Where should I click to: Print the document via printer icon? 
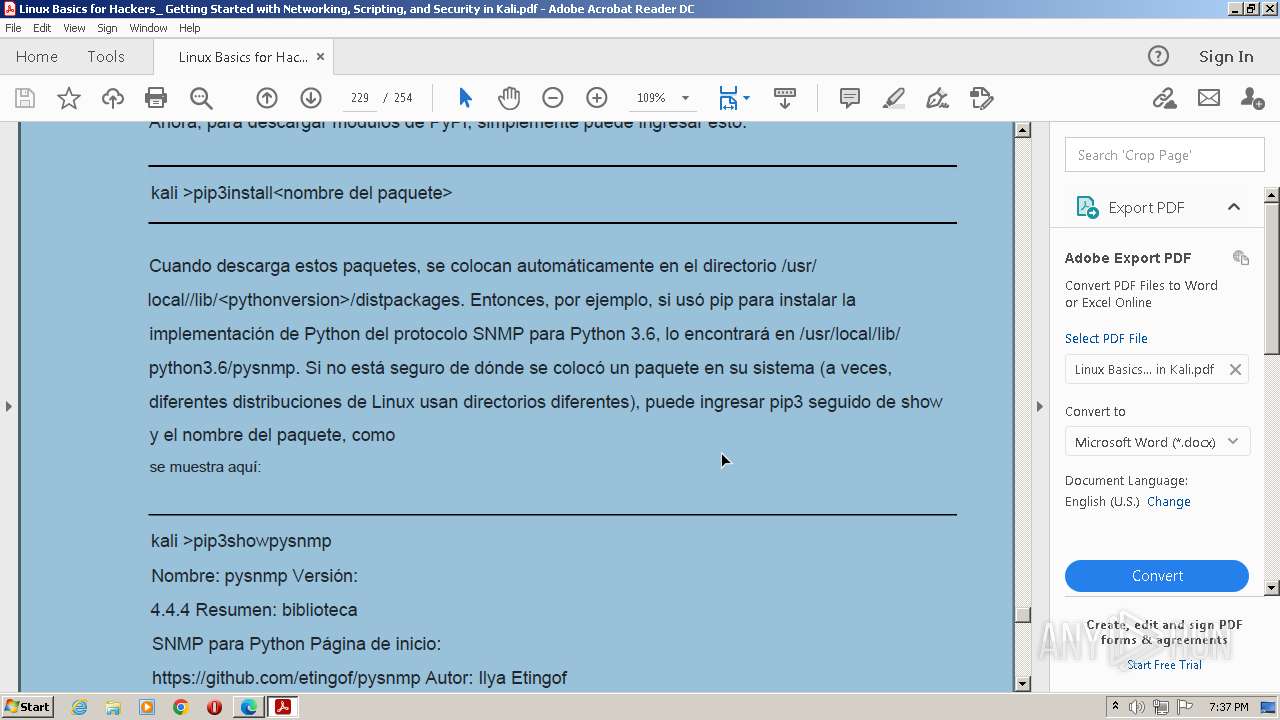(156, 98)
